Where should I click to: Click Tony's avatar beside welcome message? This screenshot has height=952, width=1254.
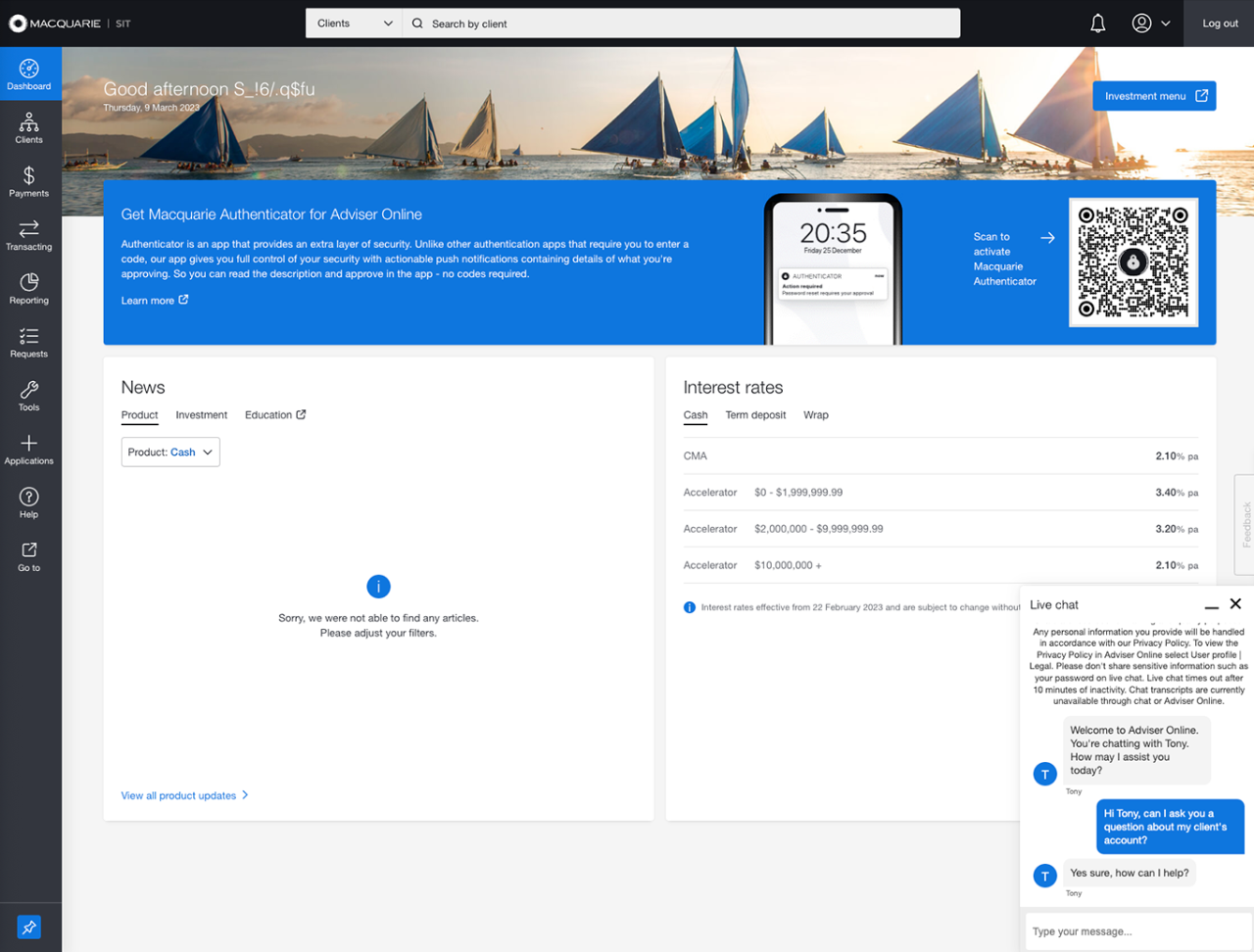pos(1045,775)
